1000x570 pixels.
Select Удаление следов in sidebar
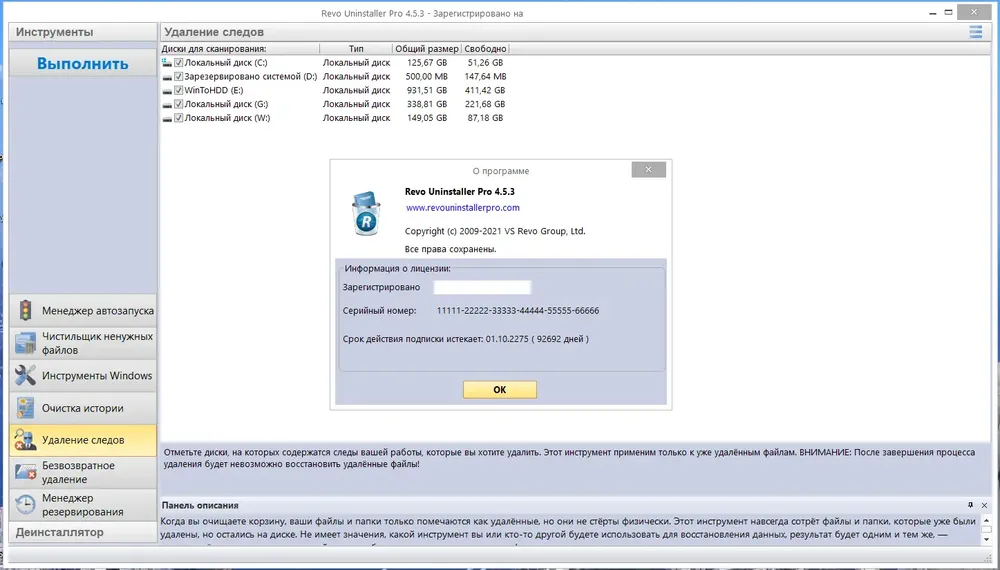83,440
